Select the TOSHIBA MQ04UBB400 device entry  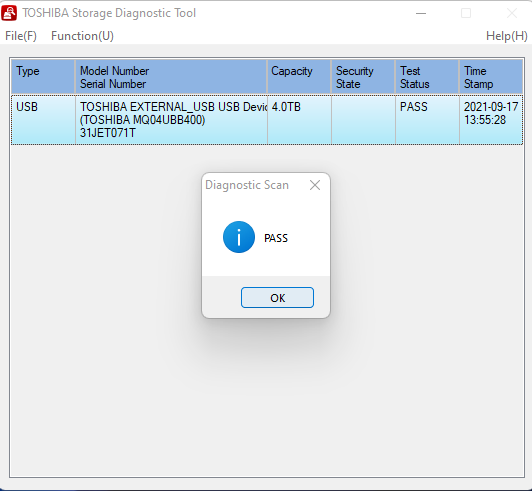(171, 119)
